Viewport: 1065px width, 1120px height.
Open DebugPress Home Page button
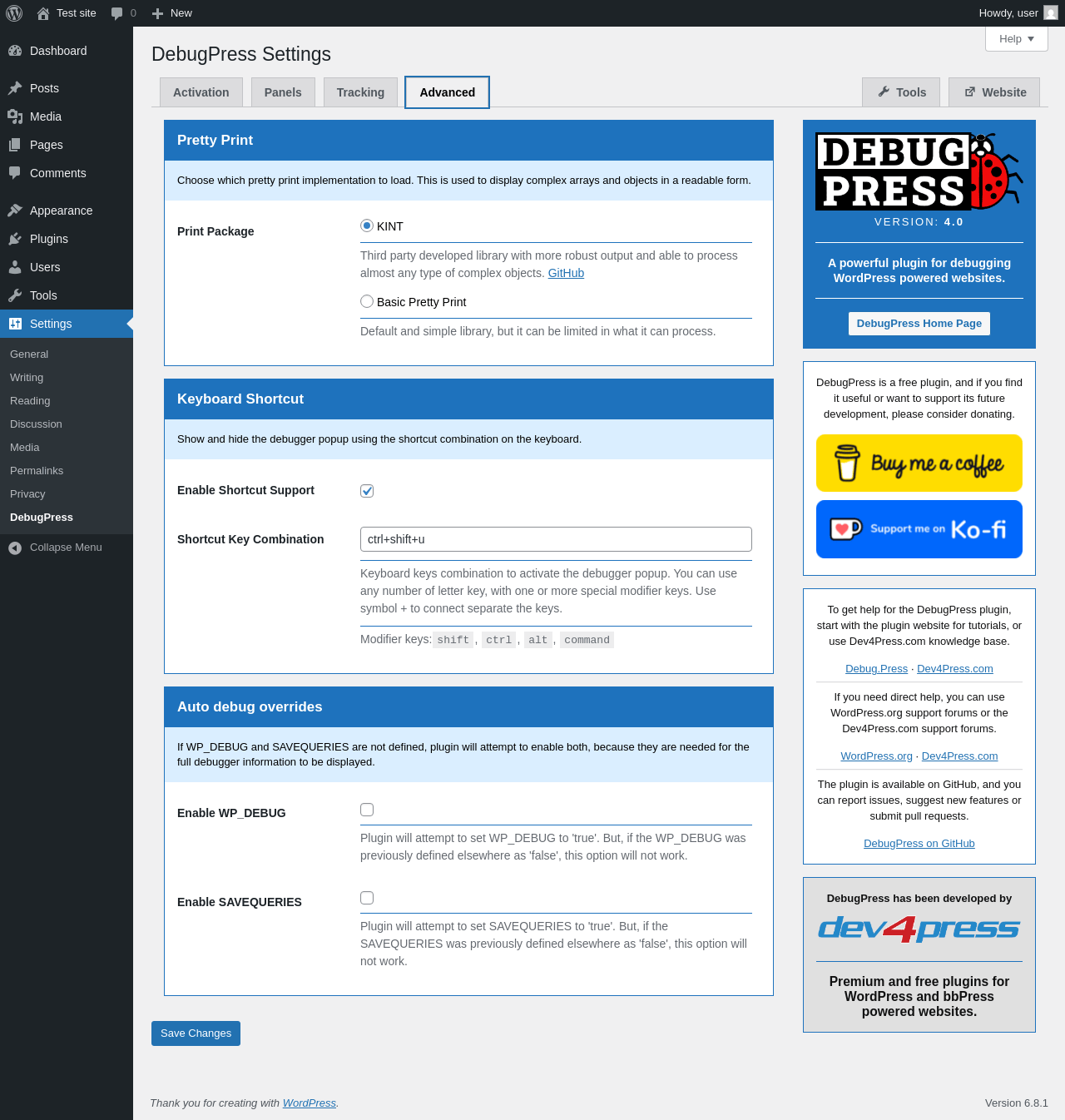pyautogui.click(x=919, y=324)
